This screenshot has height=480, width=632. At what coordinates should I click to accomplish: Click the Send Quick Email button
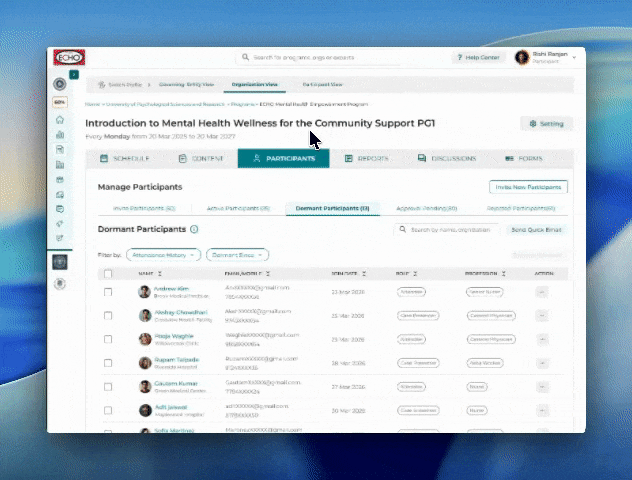click(536, 230)
